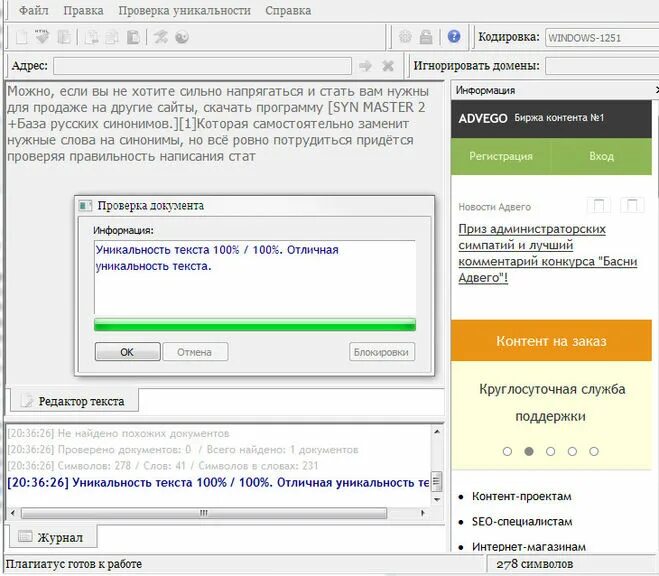The image size is (659, 576).
Task: Click the Блокировки button
Action: pos(382,352)
